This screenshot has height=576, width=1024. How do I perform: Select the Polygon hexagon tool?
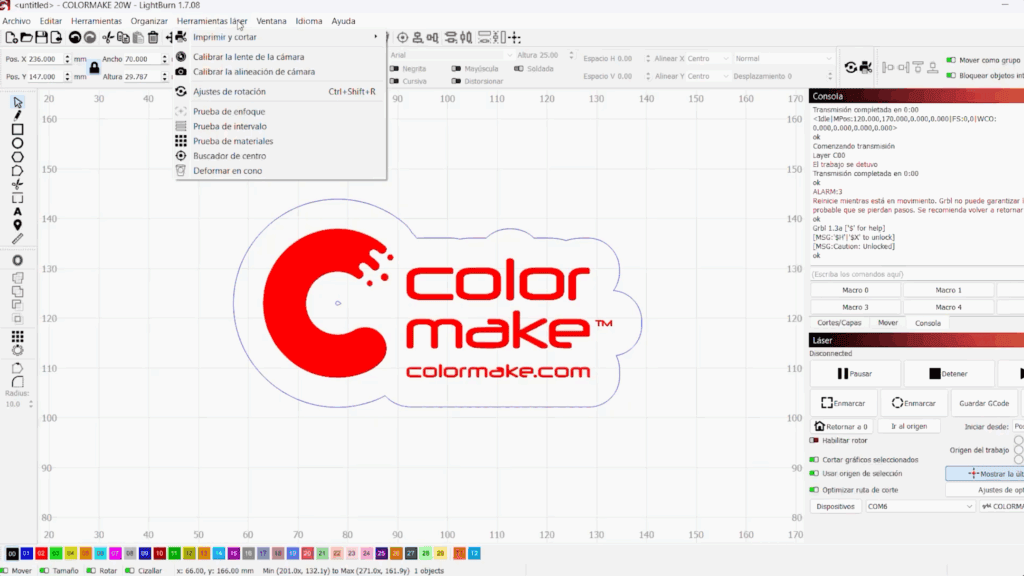click(18, 157)
